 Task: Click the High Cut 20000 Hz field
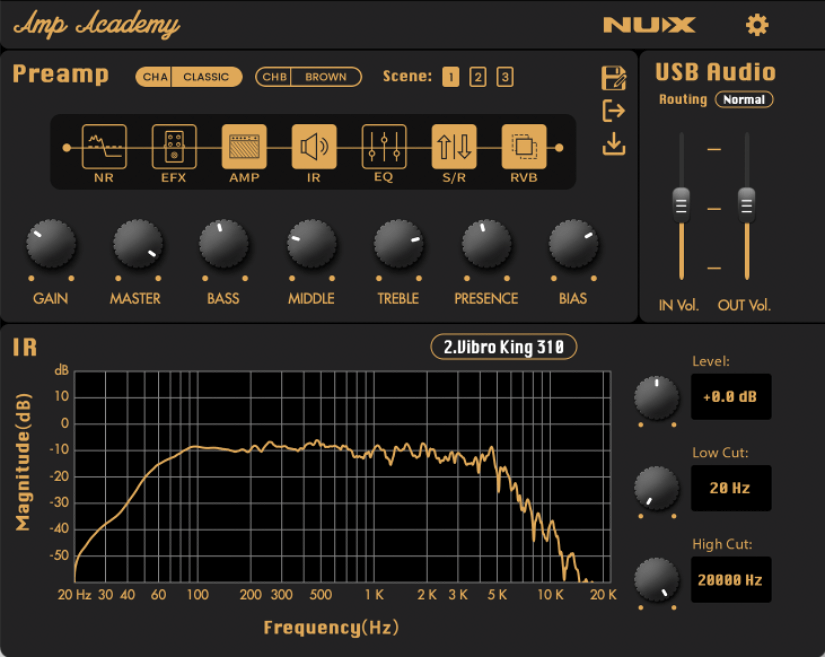click(731, 580)
